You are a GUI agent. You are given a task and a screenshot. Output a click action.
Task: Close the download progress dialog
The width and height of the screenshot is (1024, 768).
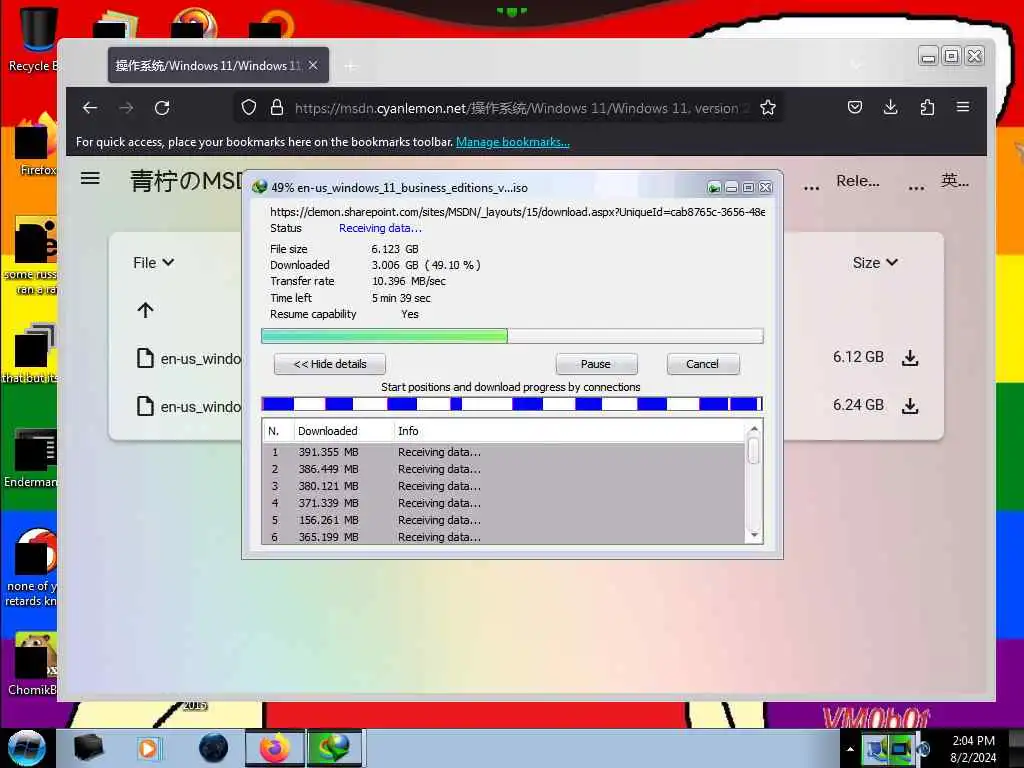765,188
